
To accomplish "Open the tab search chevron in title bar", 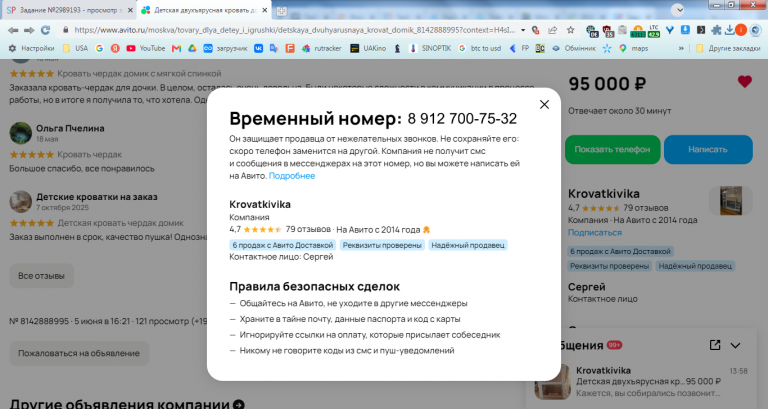I will [x=677, y=9].
